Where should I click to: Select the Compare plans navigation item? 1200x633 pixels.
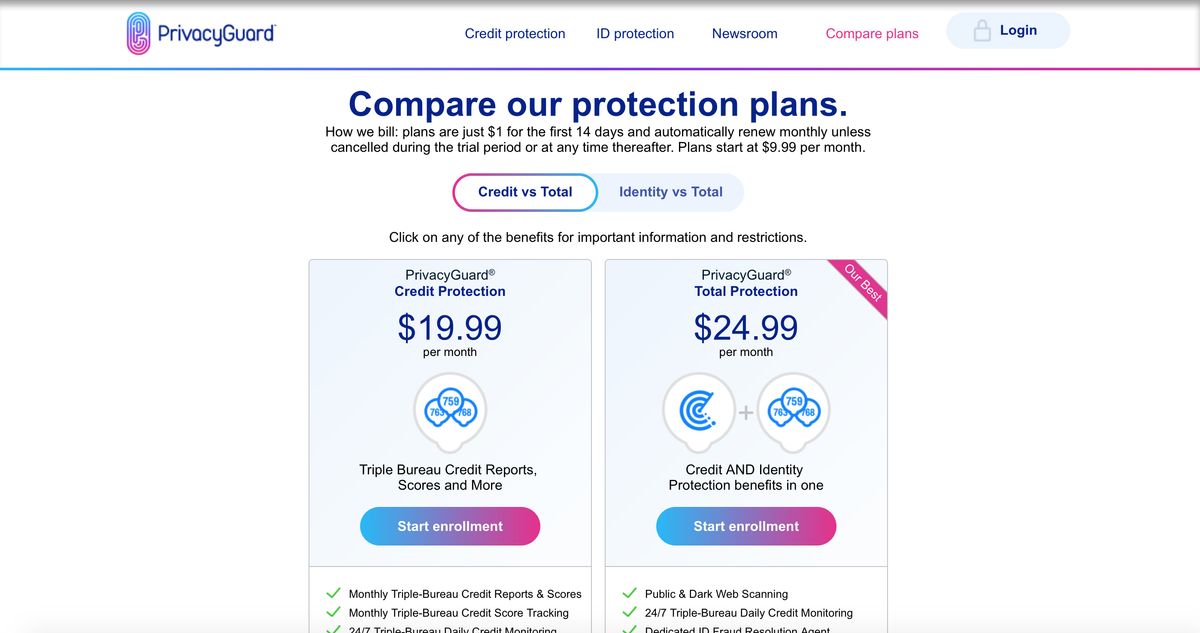[872, 33]
